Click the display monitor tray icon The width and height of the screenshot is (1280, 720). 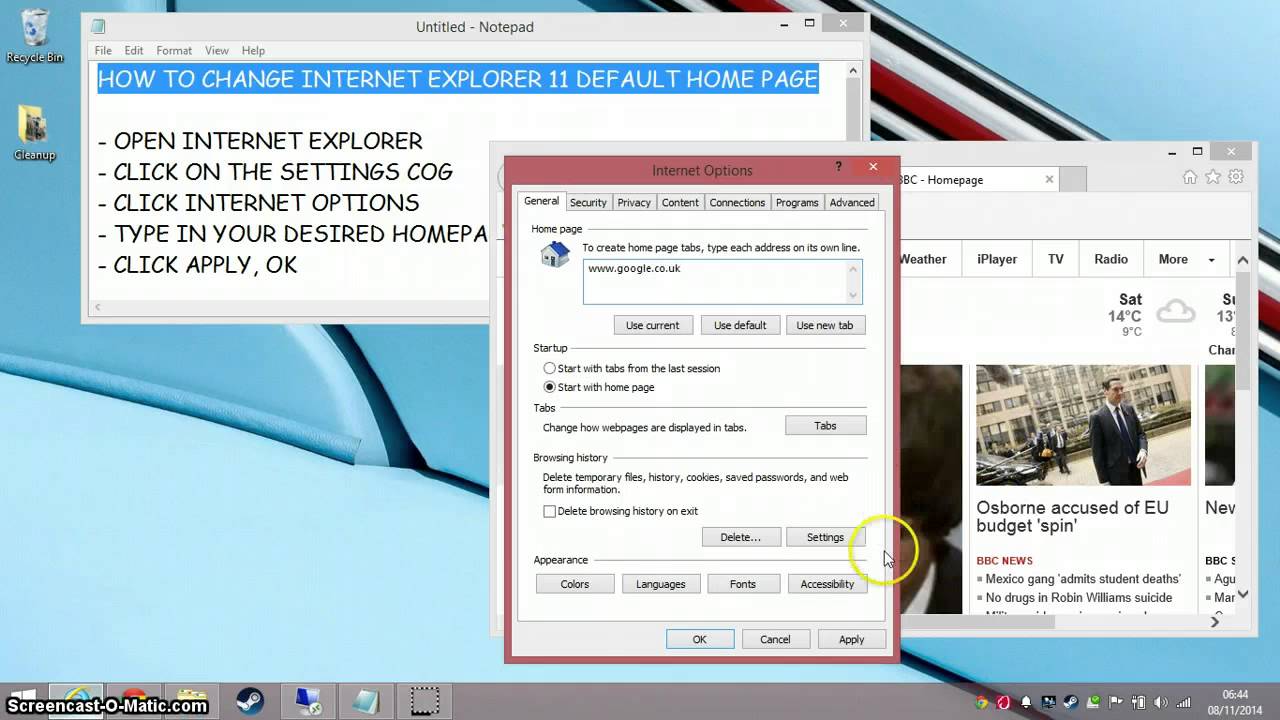[x=1048, y=702]
